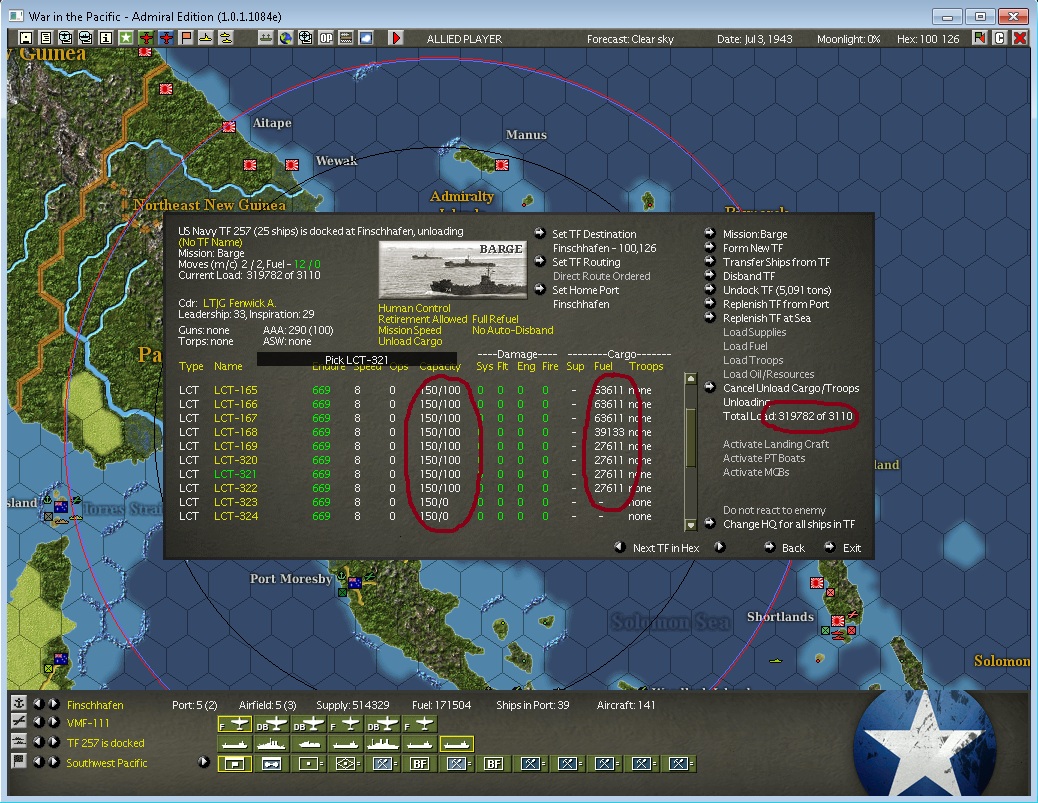Click the globe icon in the toolbar
The image size is (1038, 803).
(285, 38)
